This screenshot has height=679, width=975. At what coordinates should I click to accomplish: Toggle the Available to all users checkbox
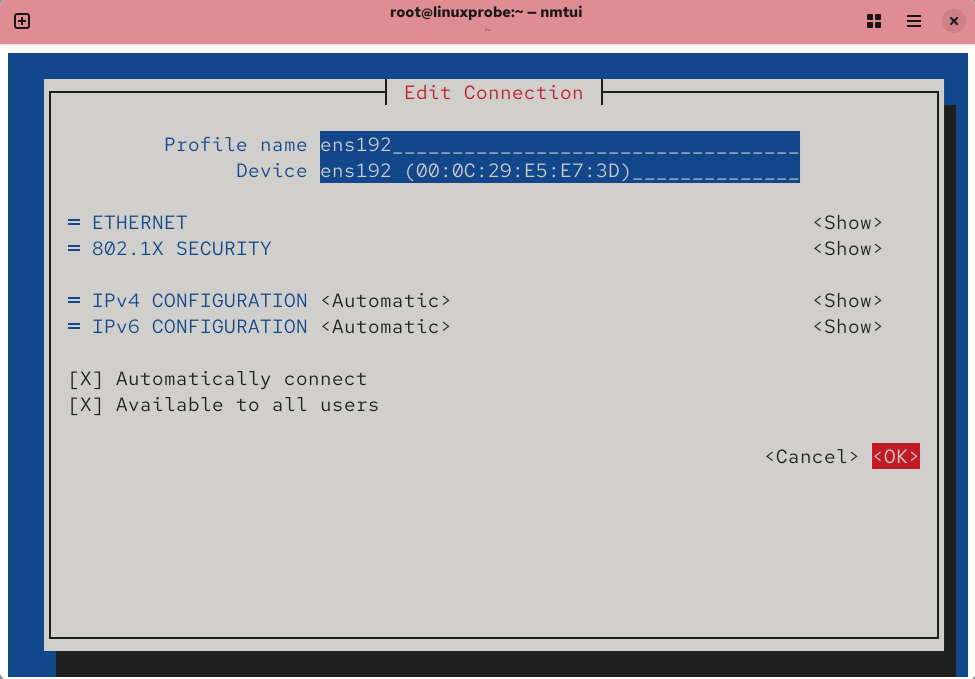[x=86, y=405]
